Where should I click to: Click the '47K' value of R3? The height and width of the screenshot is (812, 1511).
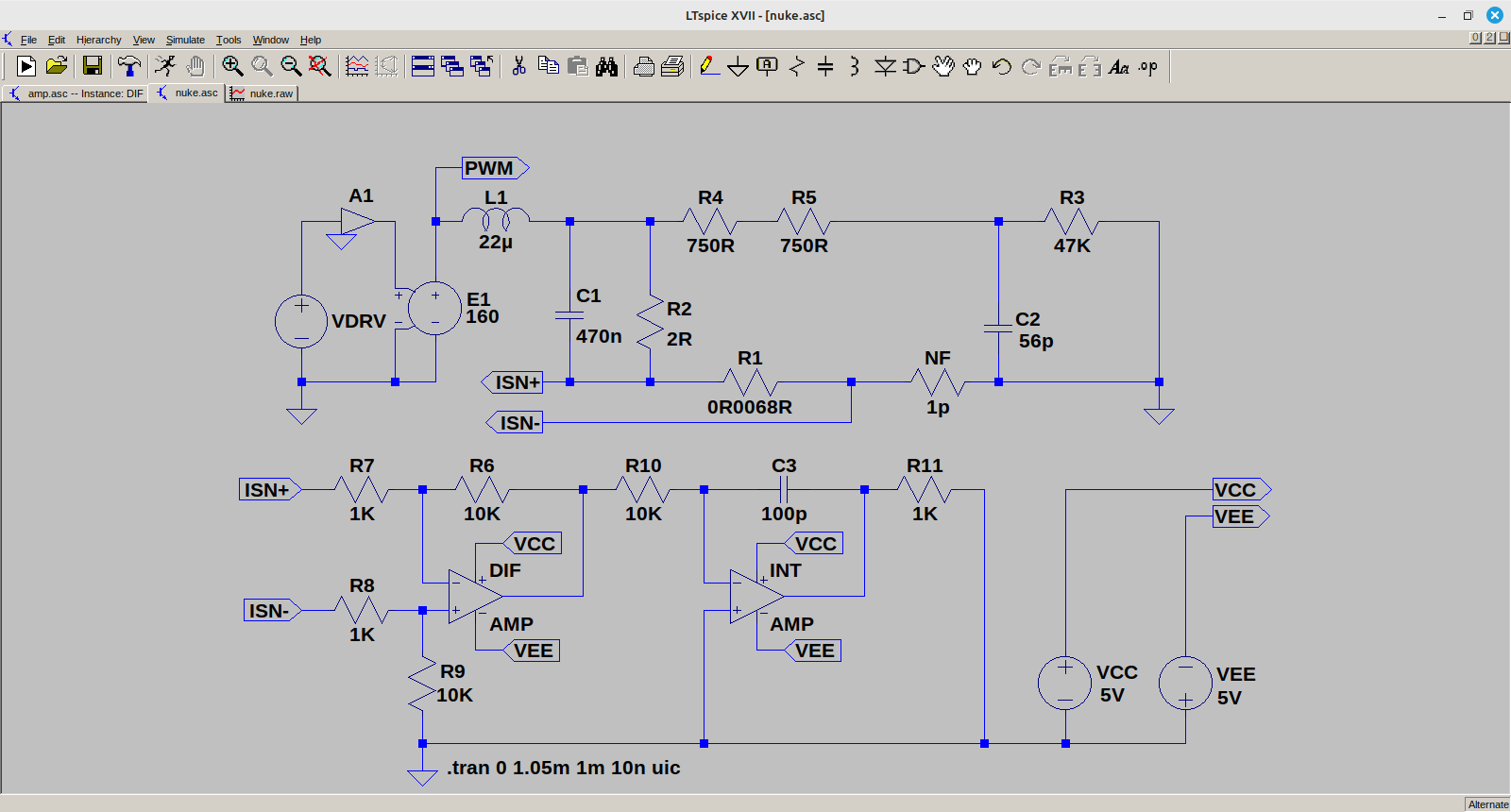click(x=1072, y=245)
